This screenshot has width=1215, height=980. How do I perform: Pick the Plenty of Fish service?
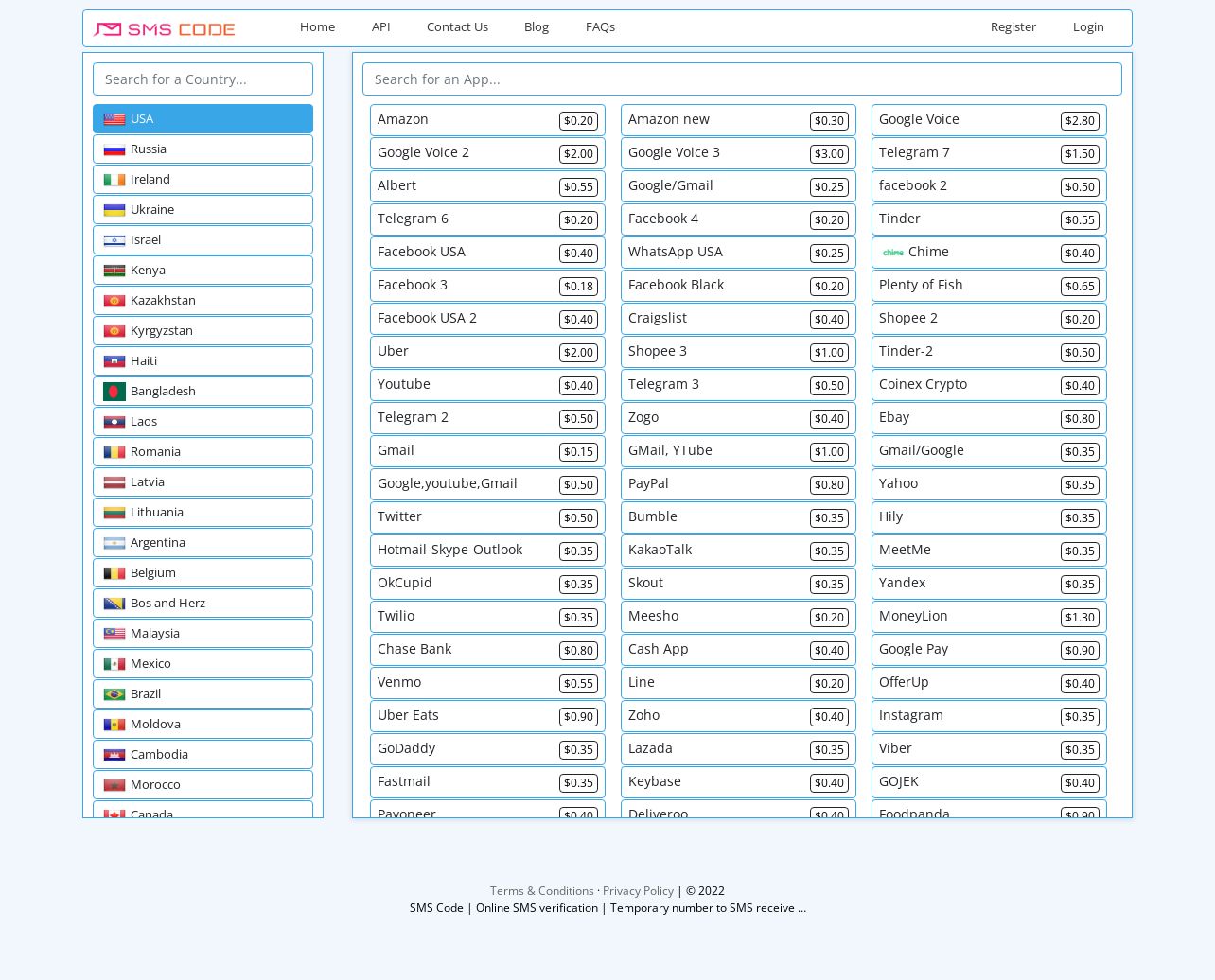pyautogui.click(x=989, y=286)
